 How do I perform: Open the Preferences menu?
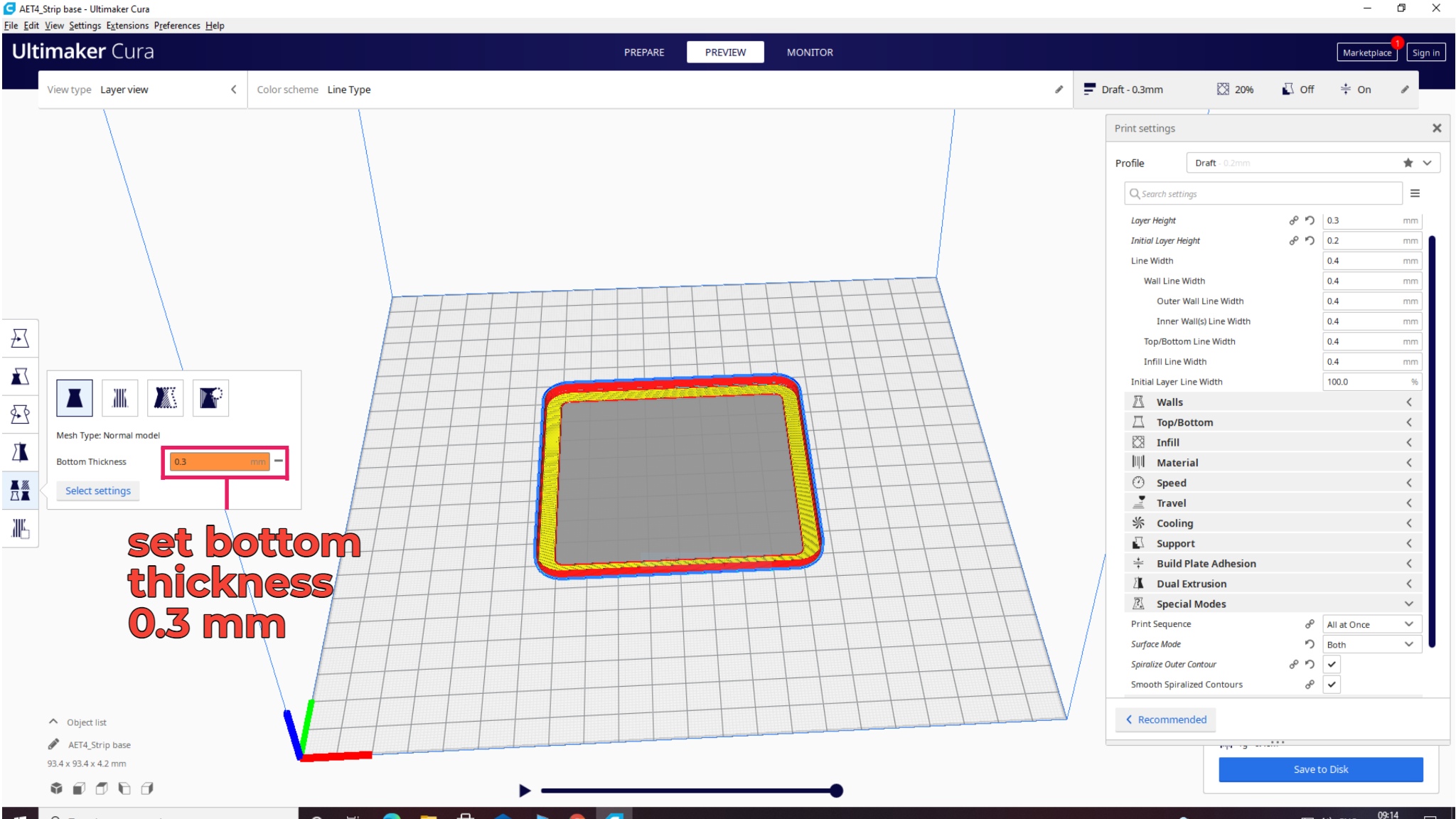point(177,26)
